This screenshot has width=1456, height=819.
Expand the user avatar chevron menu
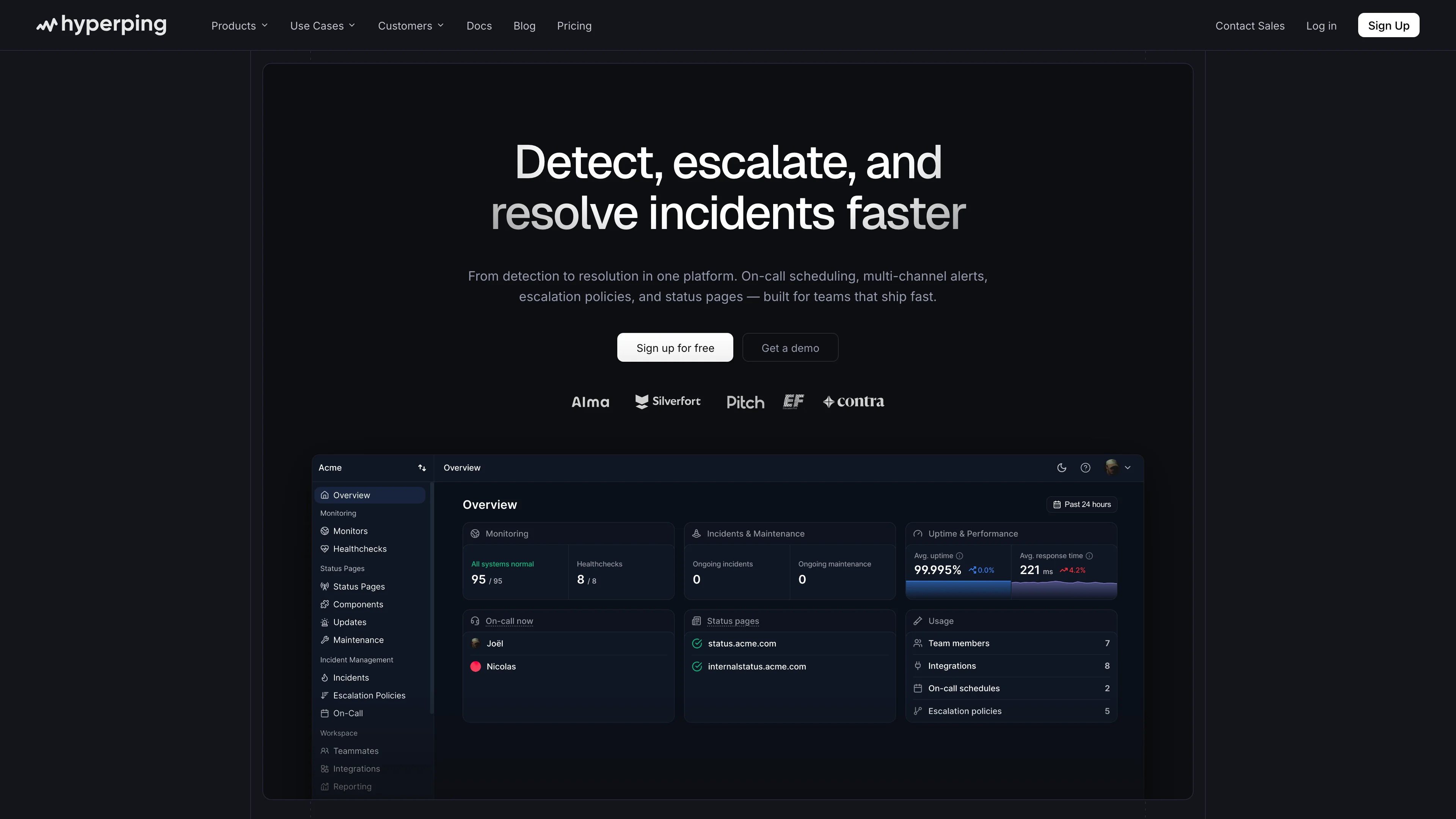[x=1128, y=468]
